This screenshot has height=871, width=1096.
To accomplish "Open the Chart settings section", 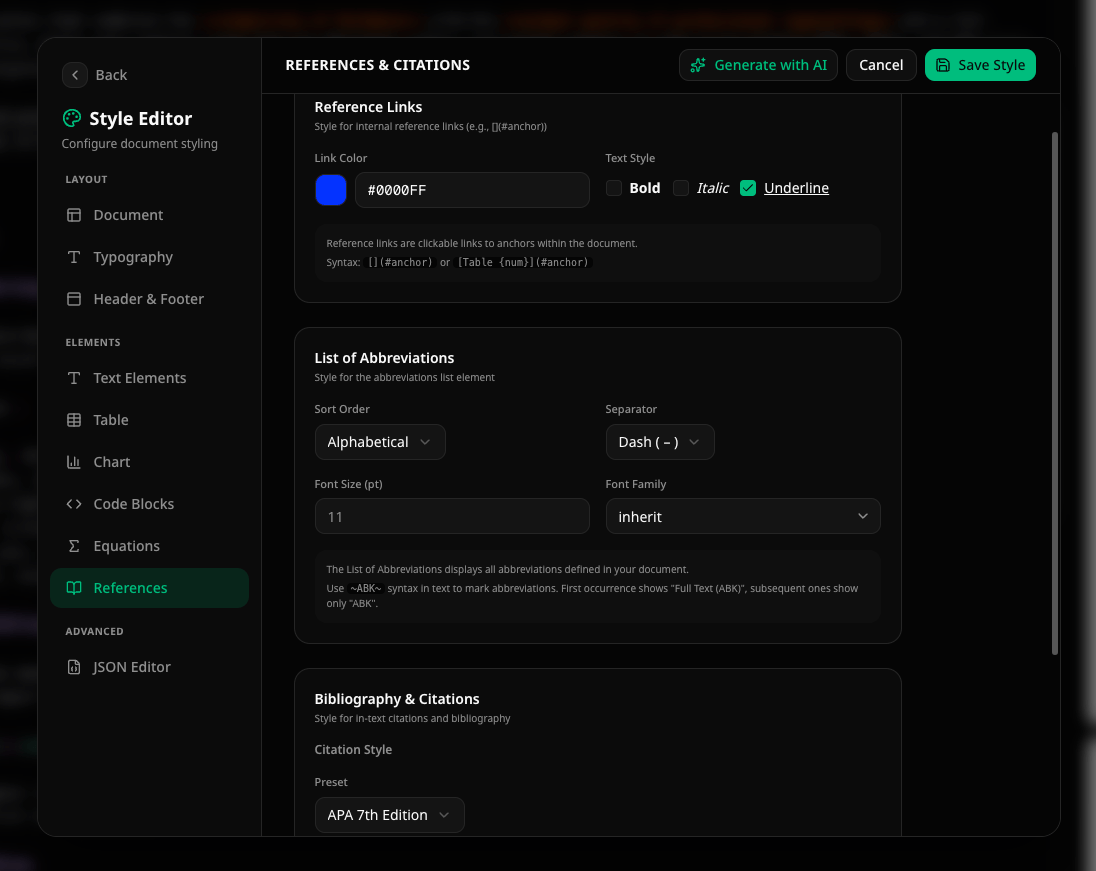I will (150, 462).
